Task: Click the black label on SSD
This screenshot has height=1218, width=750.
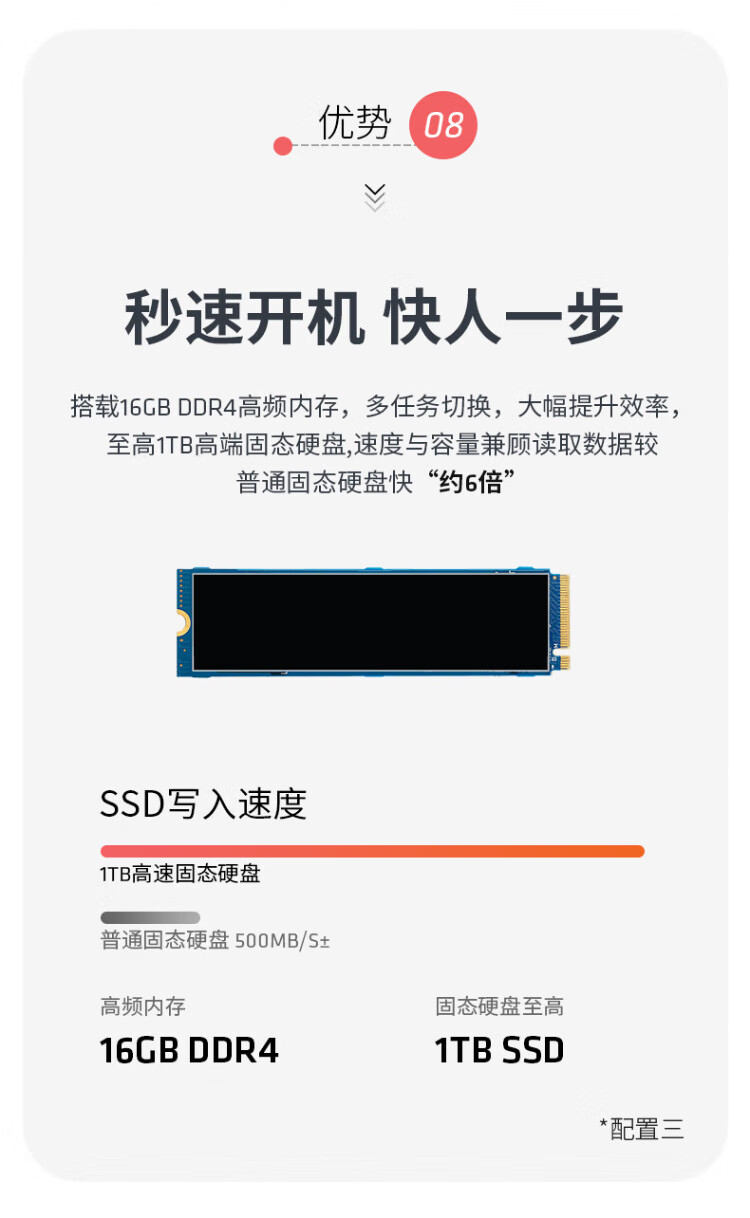Action: [x=370, y=622]
